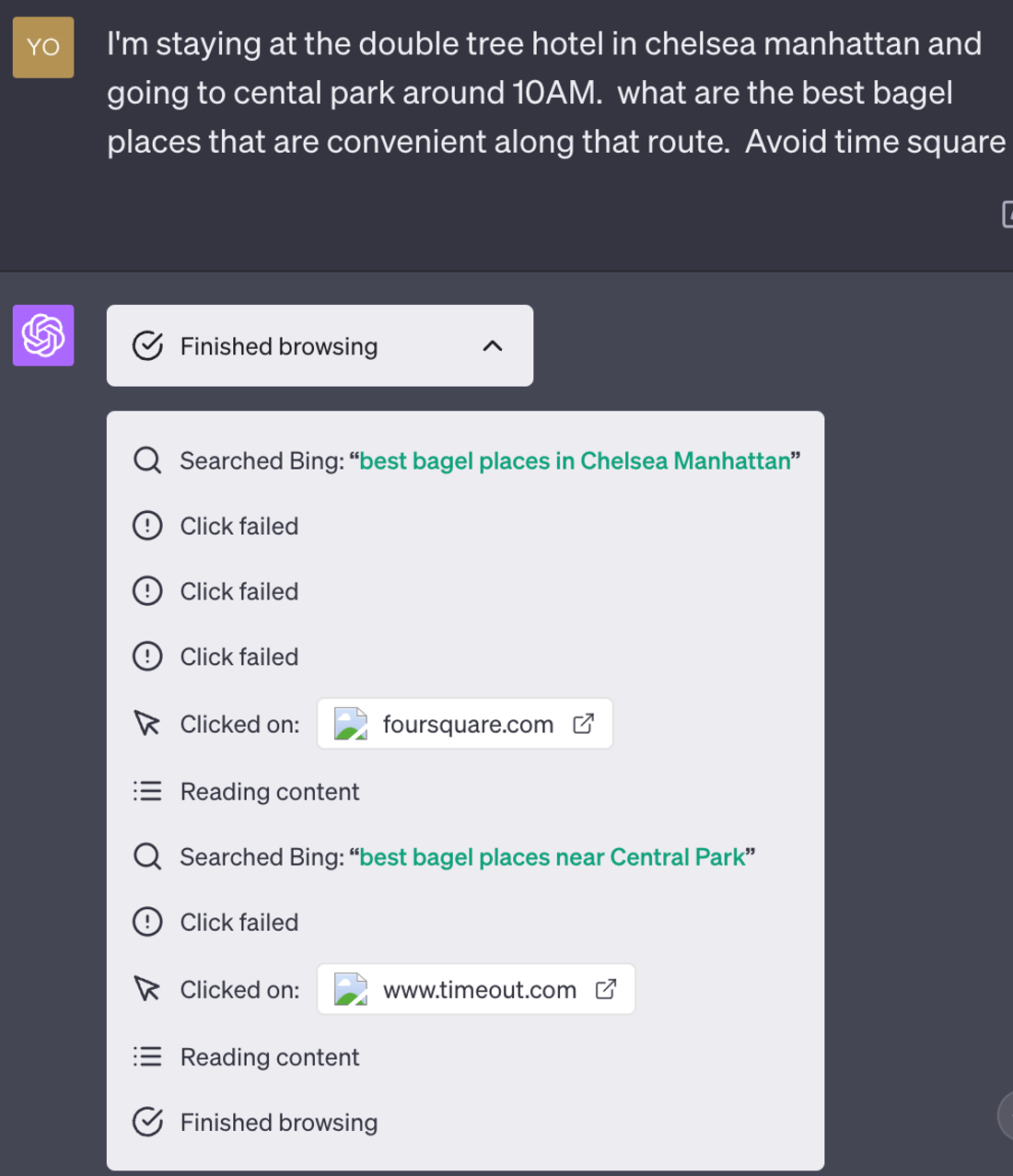Click the last Finished browsing checkmark icon
Screen dimensions: 1013x1176
point(147,1123)
